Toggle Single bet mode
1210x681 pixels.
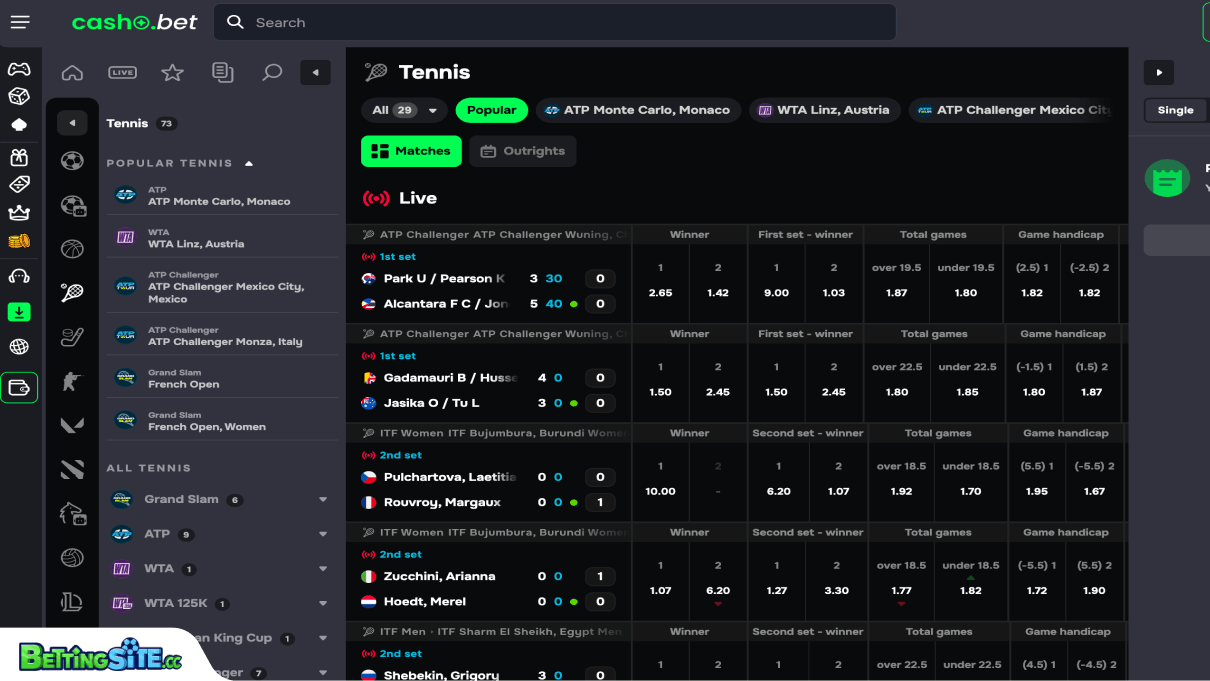[x=1176, y=110]
